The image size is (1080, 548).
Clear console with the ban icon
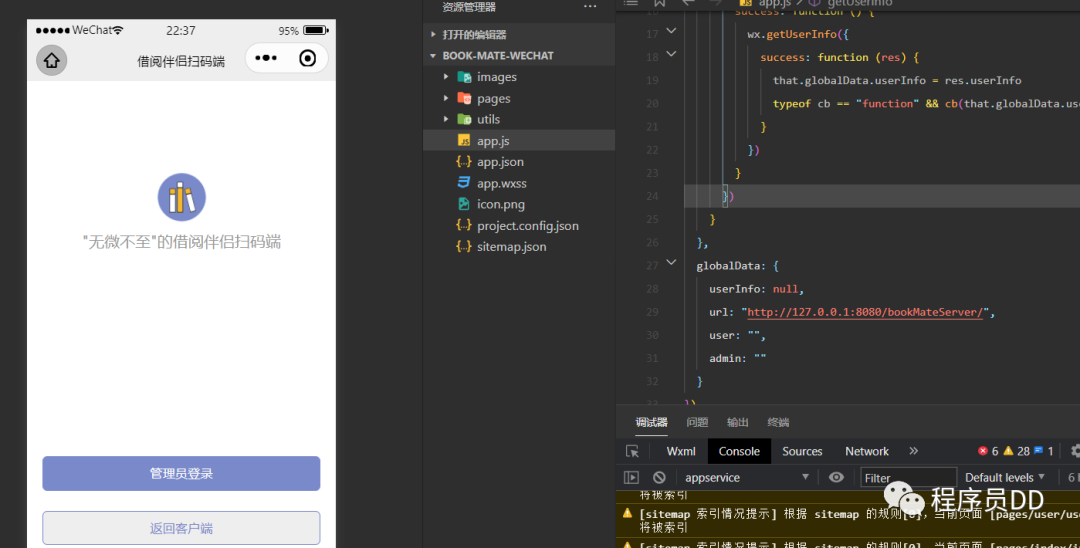[659, 478]
